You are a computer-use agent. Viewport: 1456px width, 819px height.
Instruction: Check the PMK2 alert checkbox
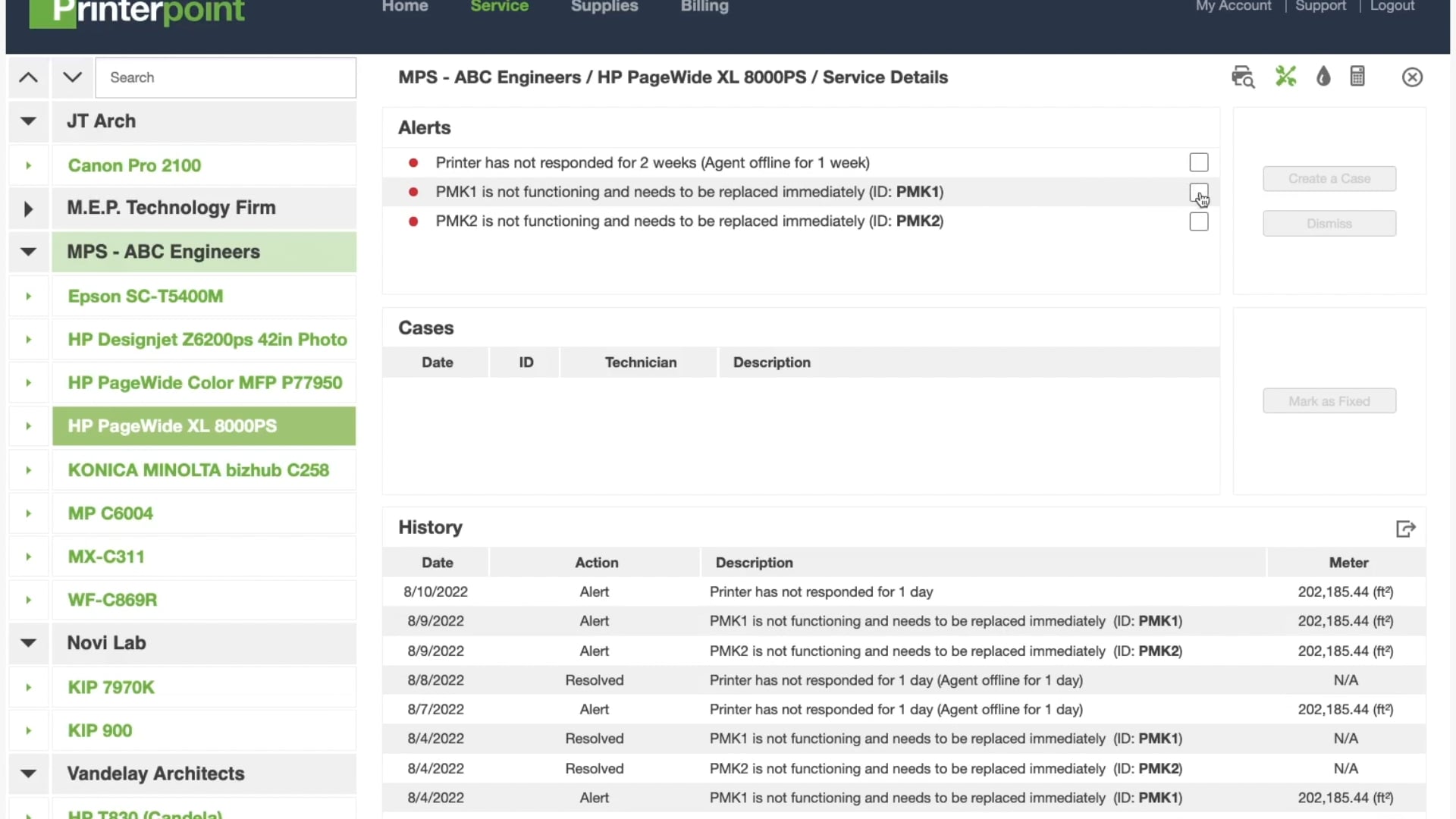1198,221
